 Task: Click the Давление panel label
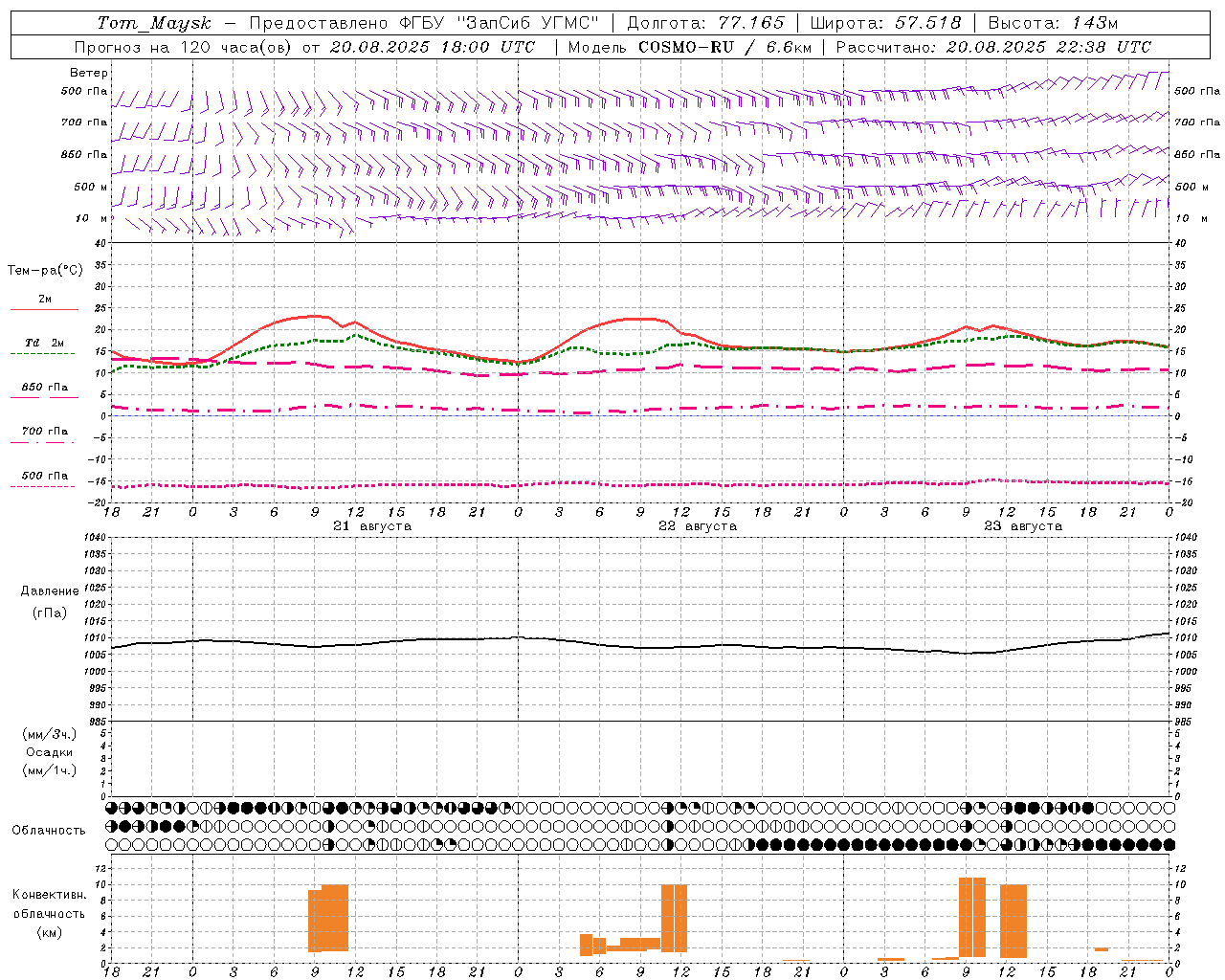pyautogui.click(x=50, y=591)
